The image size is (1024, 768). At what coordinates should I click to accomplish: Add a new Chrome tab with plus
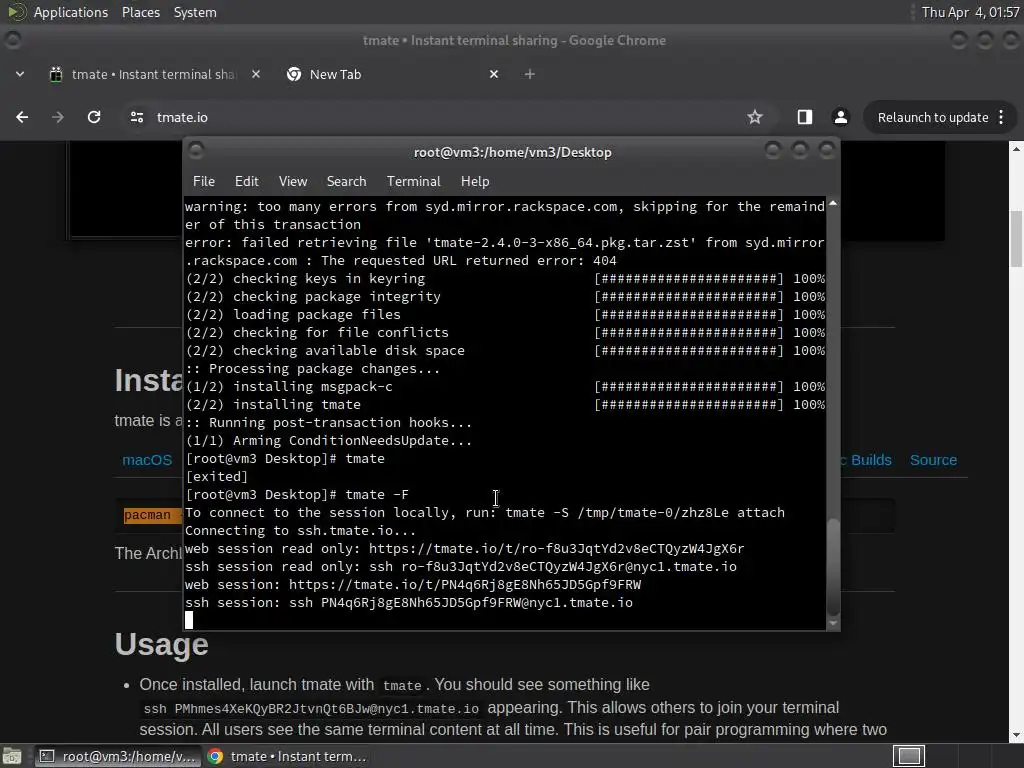[x=530, y=74]
